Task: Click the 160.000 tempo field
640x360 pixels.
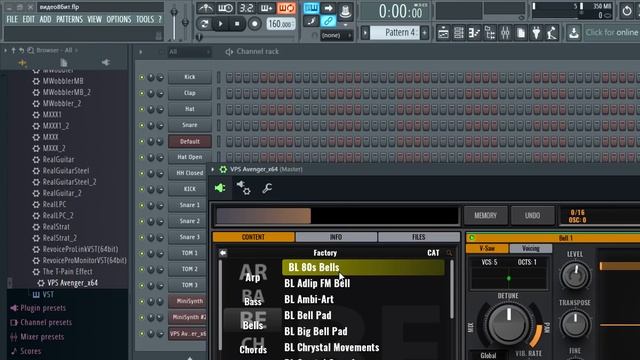Action: click(280, 24)
